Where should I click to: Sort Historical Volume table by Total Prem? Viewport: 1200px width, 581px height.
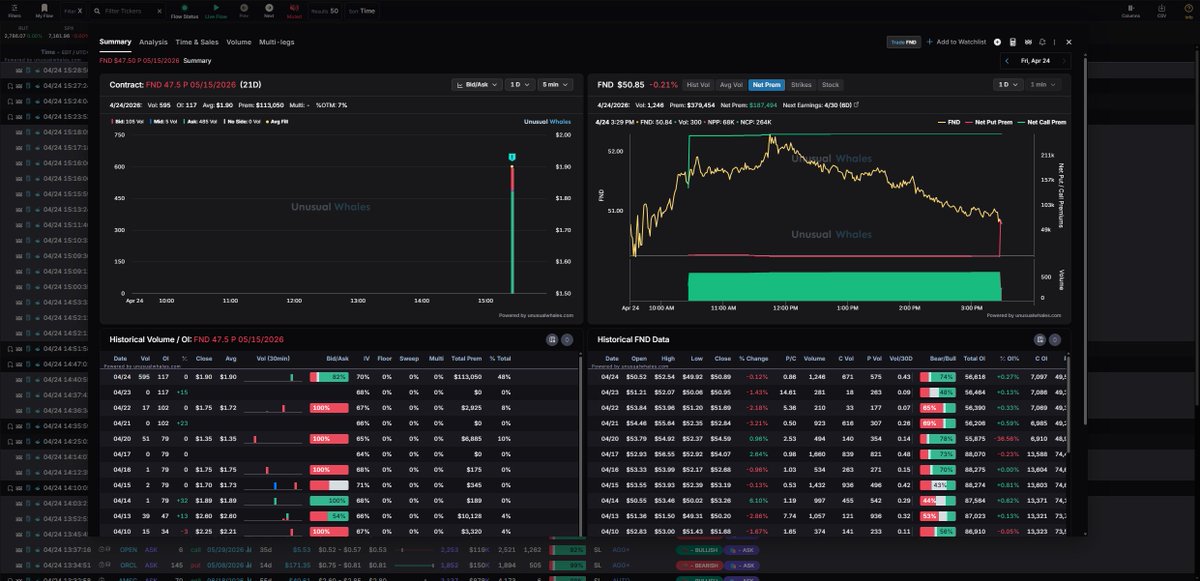(x=466, y=358)
